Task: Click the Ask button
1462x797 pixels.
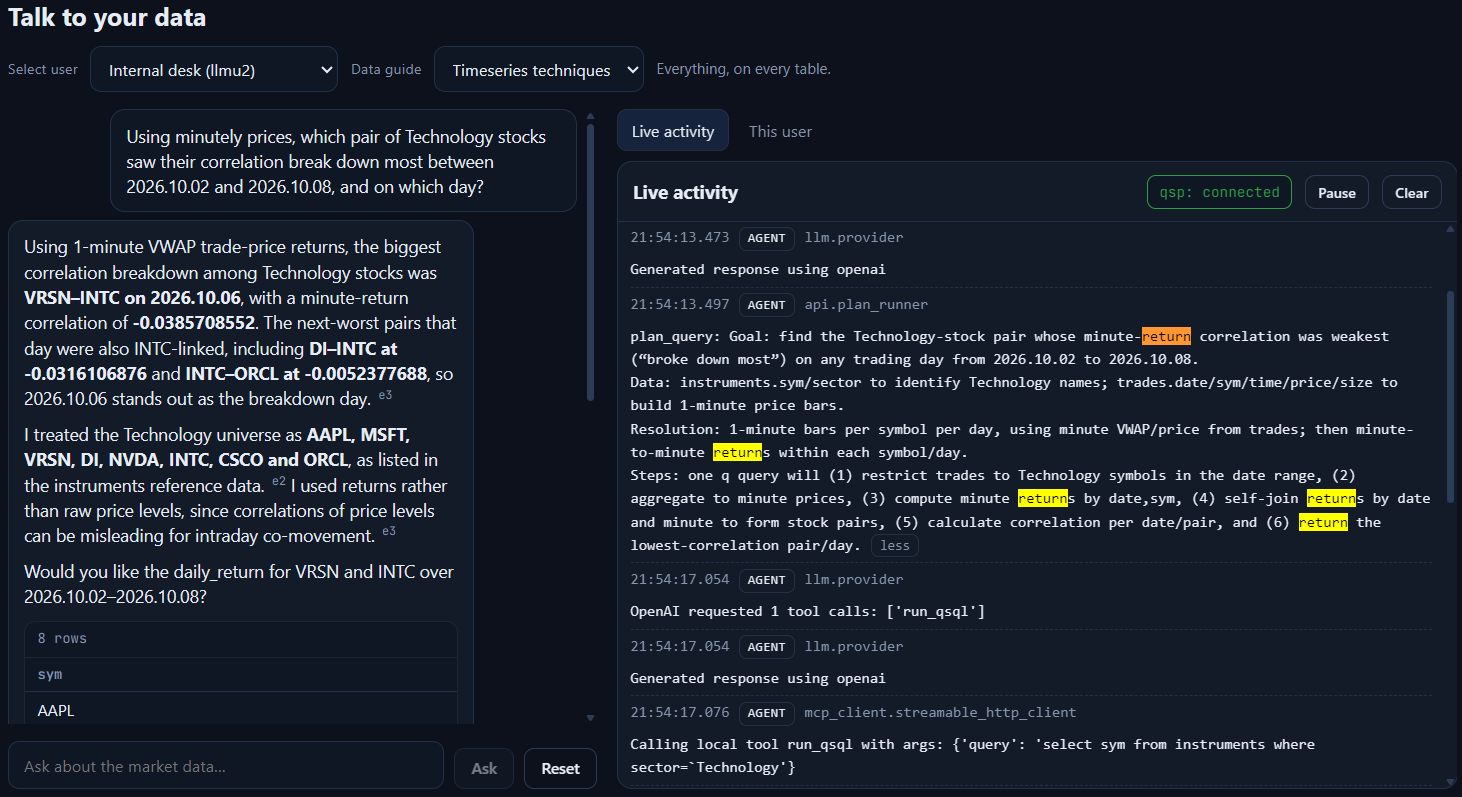Action: (484, 768)
